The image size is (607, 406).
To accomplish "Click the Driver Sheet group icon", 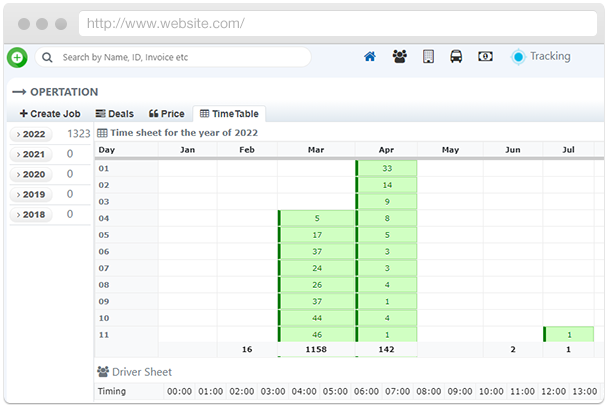I will [103, 372].
